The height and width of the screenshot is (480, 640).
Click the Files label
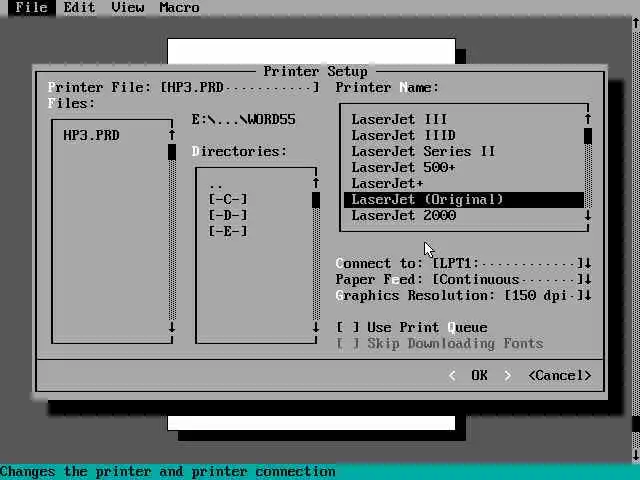tap(71, 103)
